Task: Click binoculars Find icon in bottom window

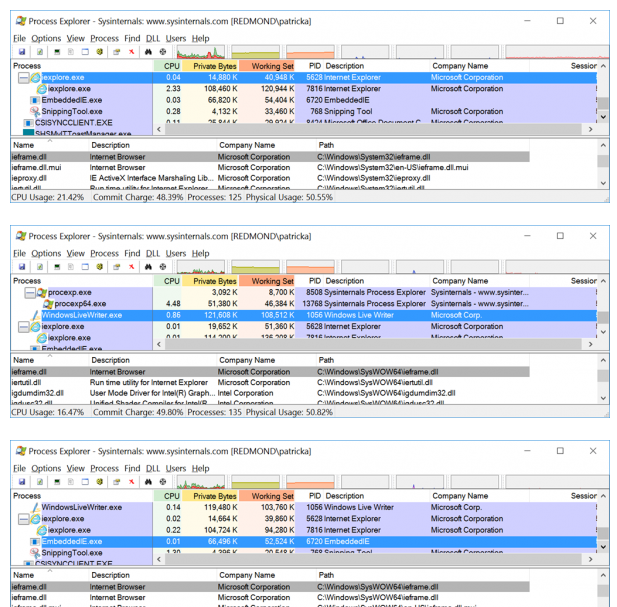Action: point(148,482)
